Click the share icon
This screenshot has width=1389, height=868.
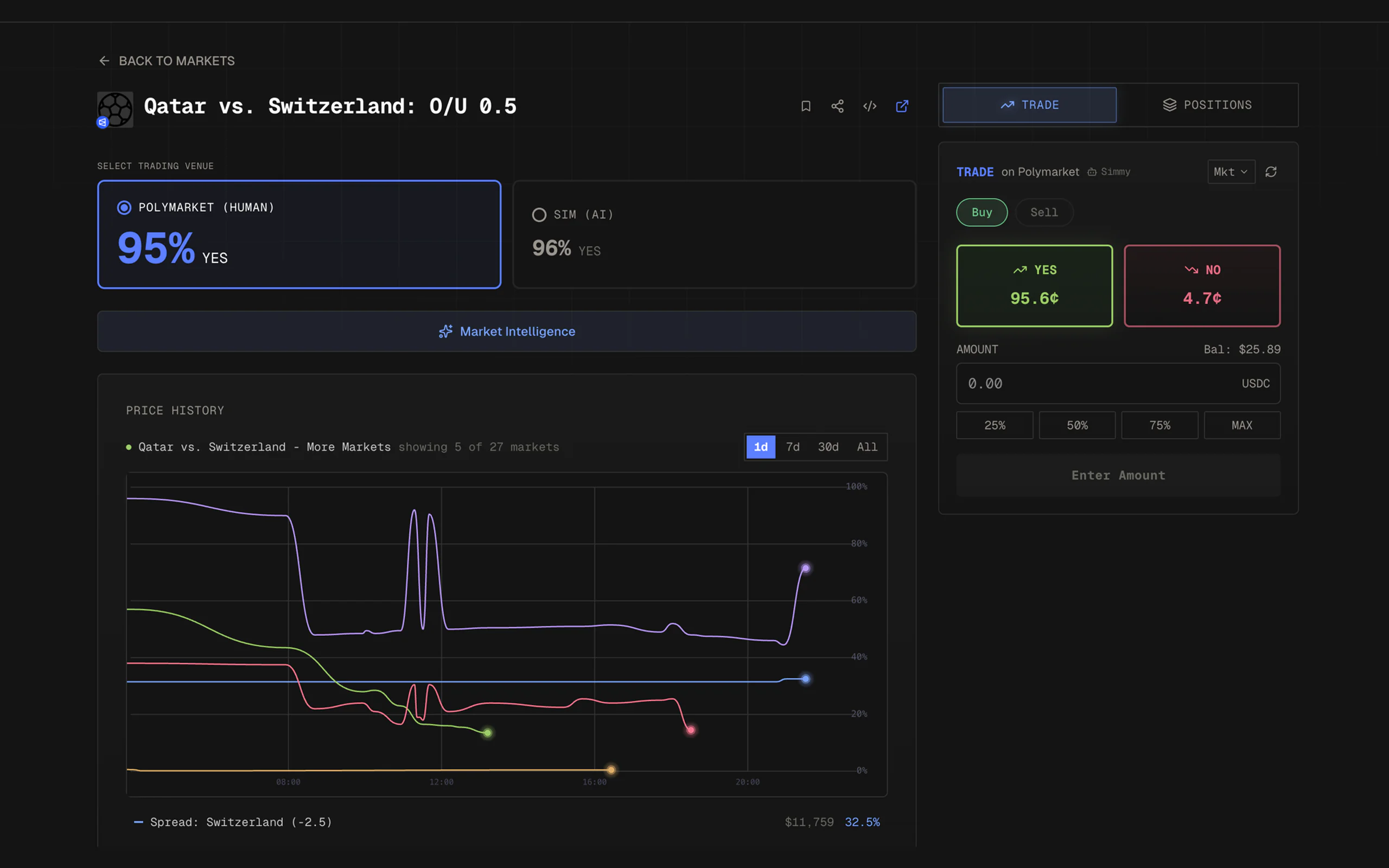[x=837, y=106]
